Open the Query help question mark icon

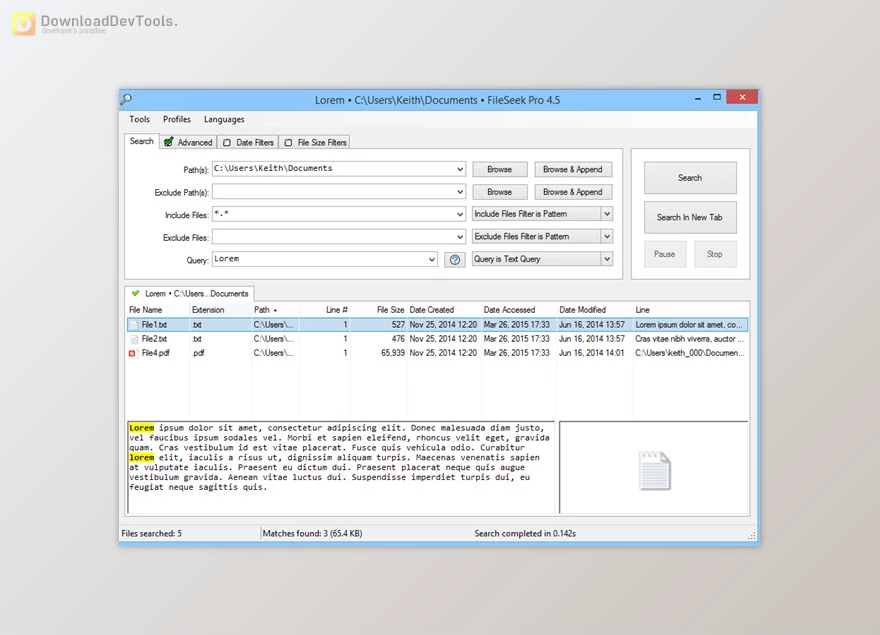click(455, 258)
